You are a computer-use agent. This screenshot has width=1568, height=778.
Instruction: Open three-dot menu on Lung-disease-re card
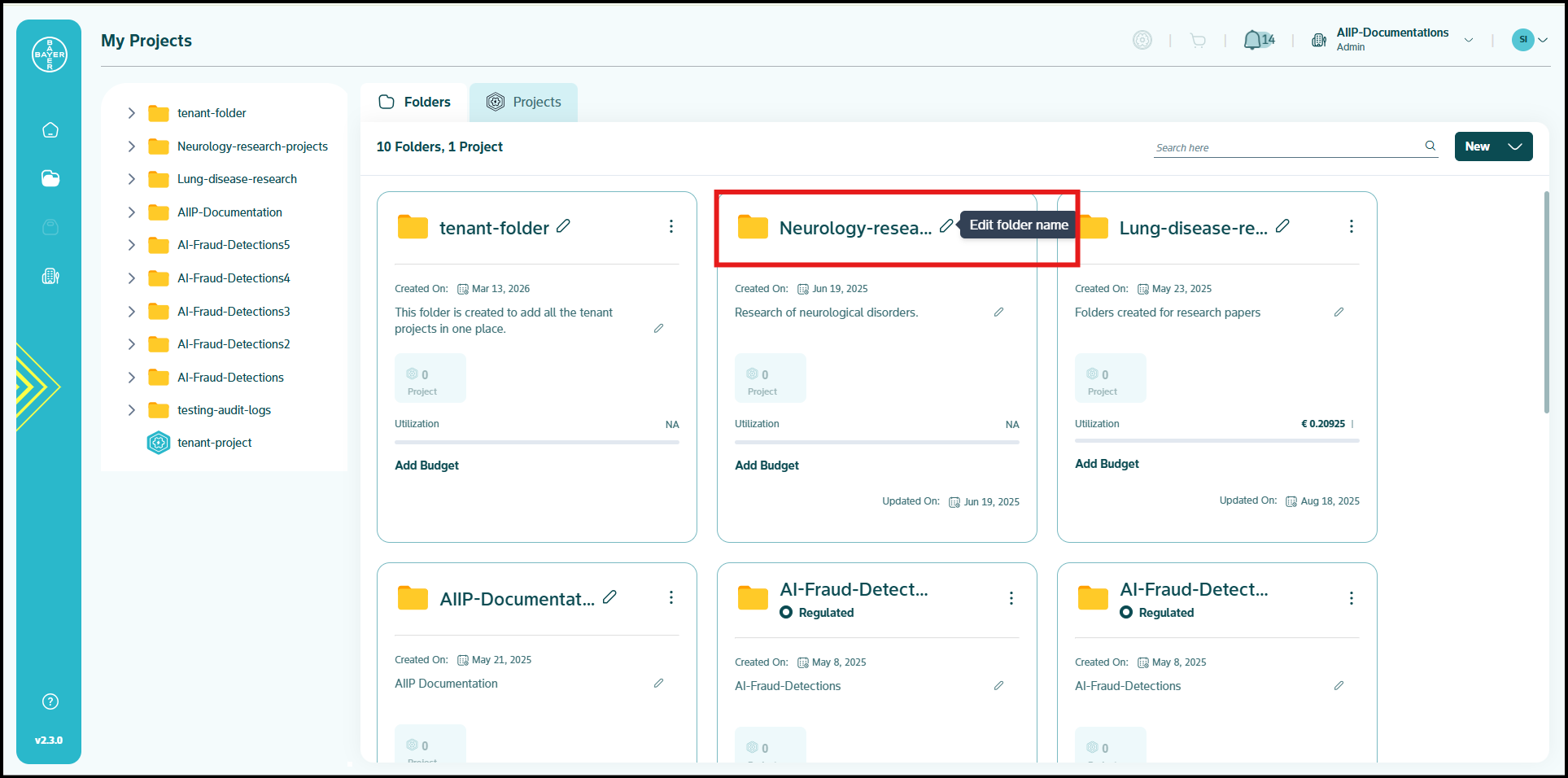click(x=1352, y=226)
